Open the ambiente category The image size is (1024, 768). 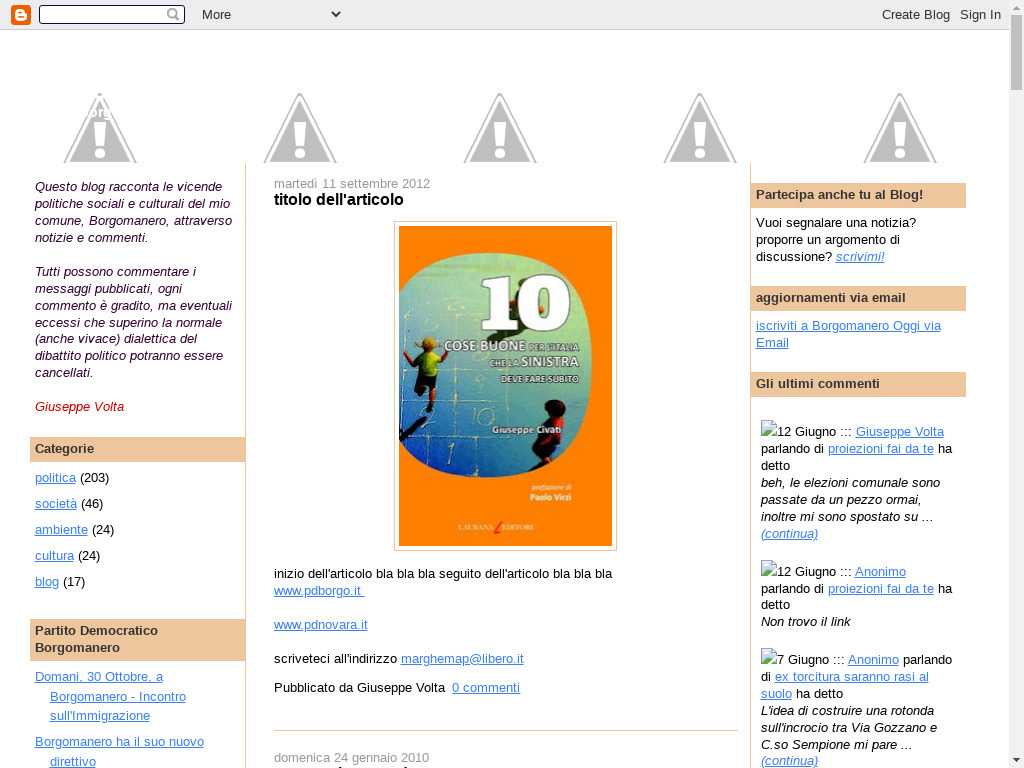(61, 530)
